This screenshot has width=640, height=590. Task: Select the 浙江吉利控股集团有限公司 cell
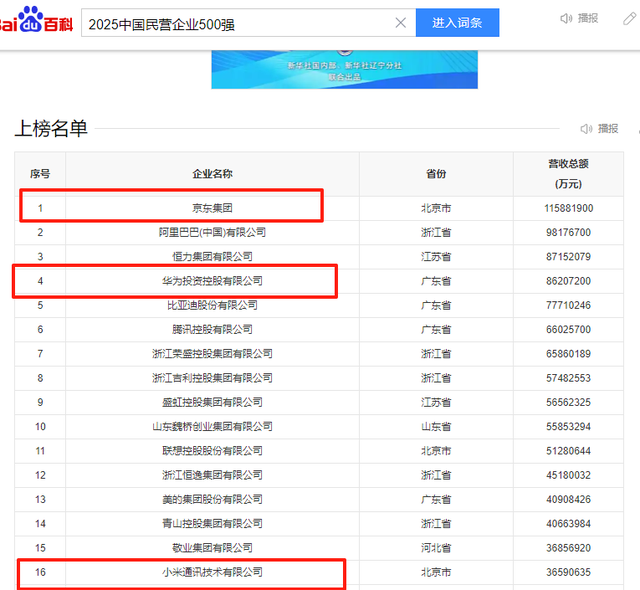(x=212, y=378)
